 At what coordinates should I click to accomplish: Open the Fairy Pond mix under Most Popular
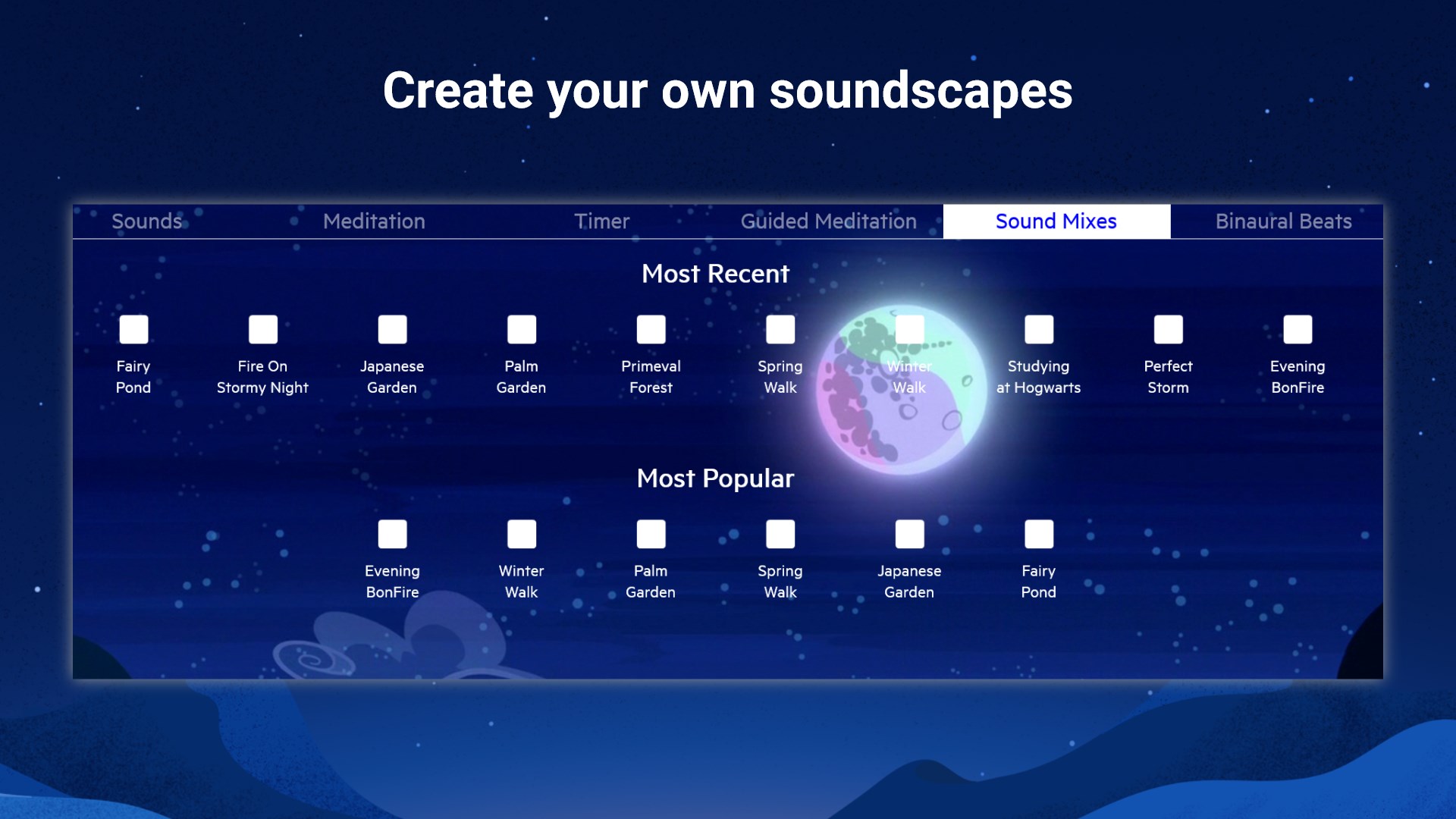click(x=1039, y=535)
